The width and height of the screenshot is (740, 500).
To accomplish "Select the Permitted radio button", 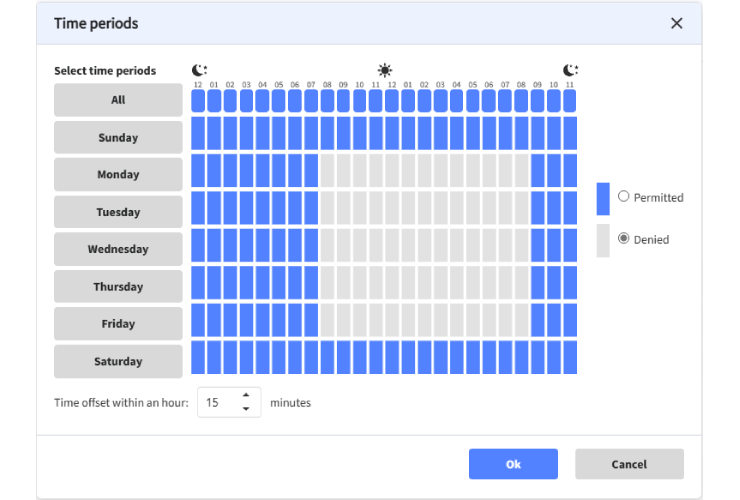I will point(624,197).
